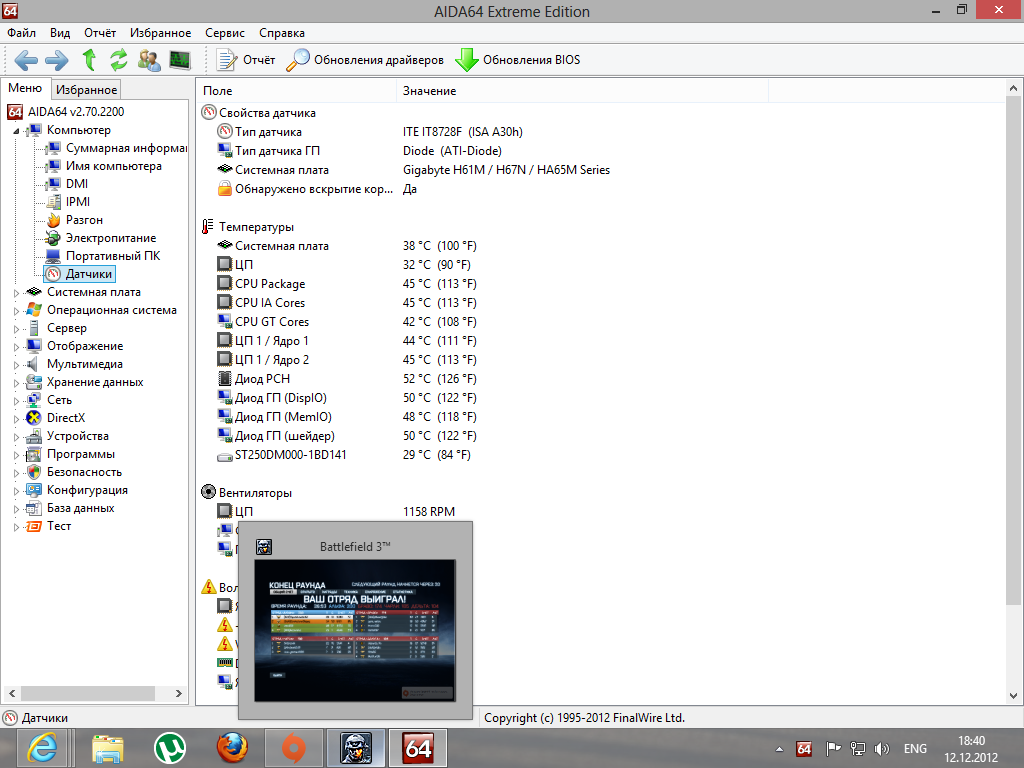Click the Forward navigation arrow

pos(56,60)
